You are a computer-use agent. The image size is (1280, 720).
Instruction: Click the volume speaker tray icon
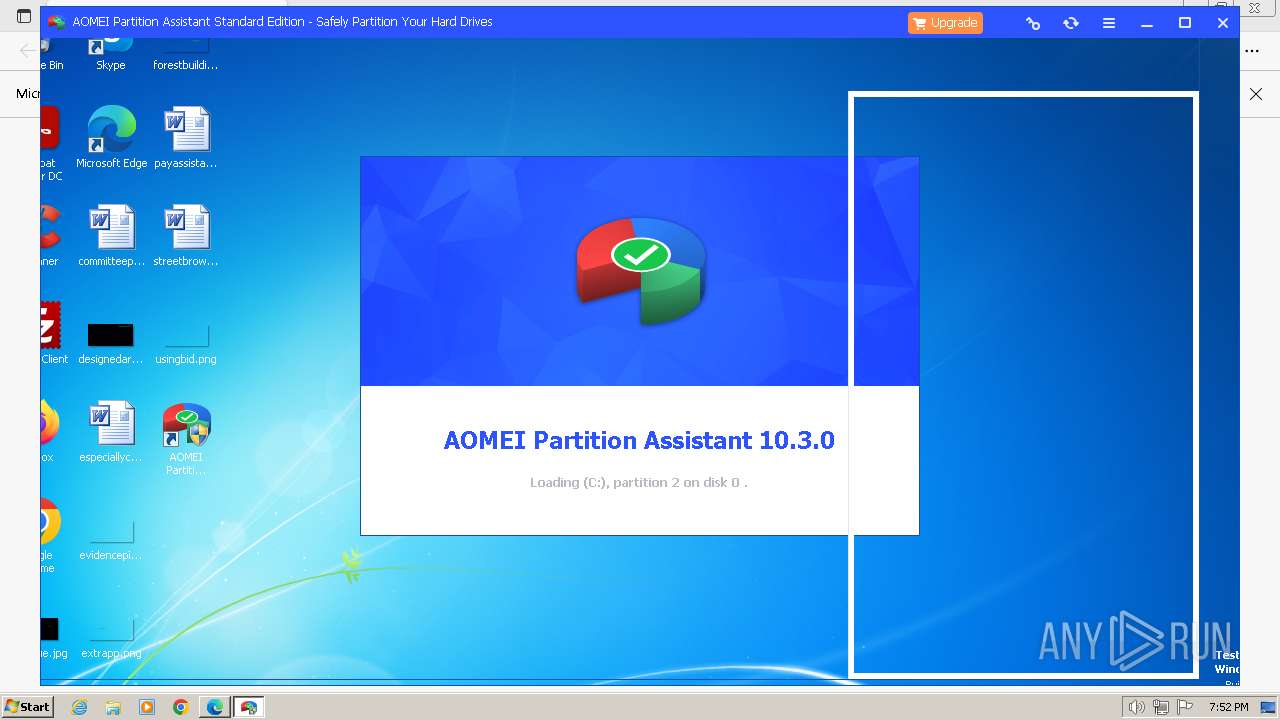(1136, 707)
